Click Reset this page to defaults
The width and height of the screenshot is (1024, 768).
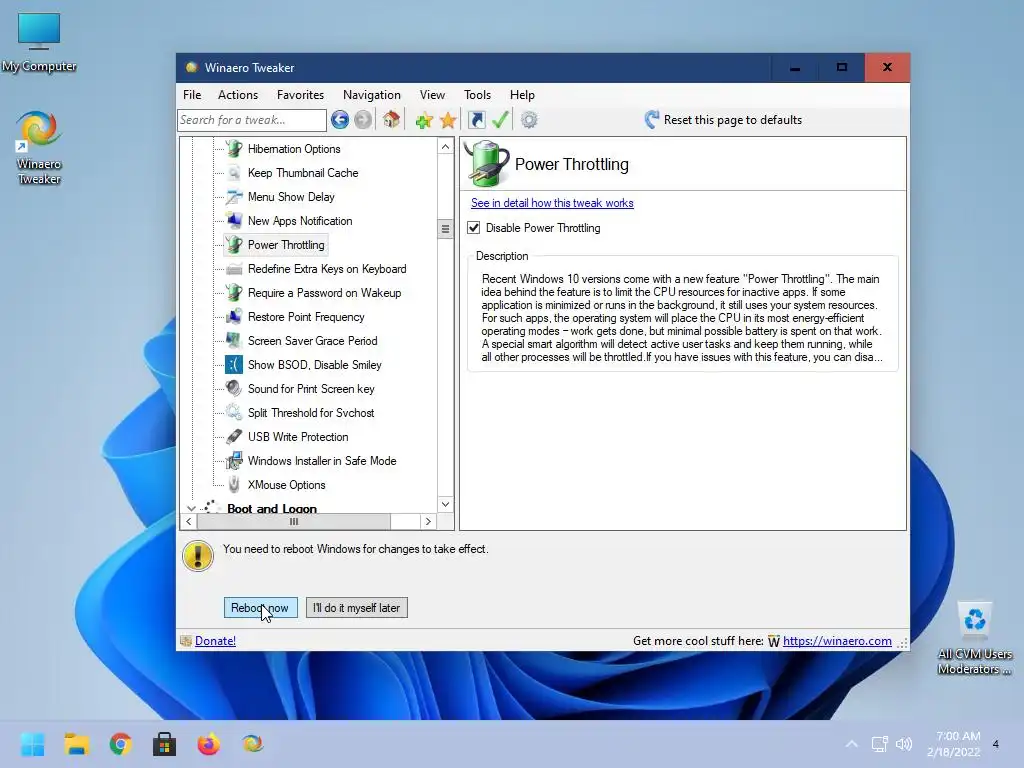(x=733, y=120)
